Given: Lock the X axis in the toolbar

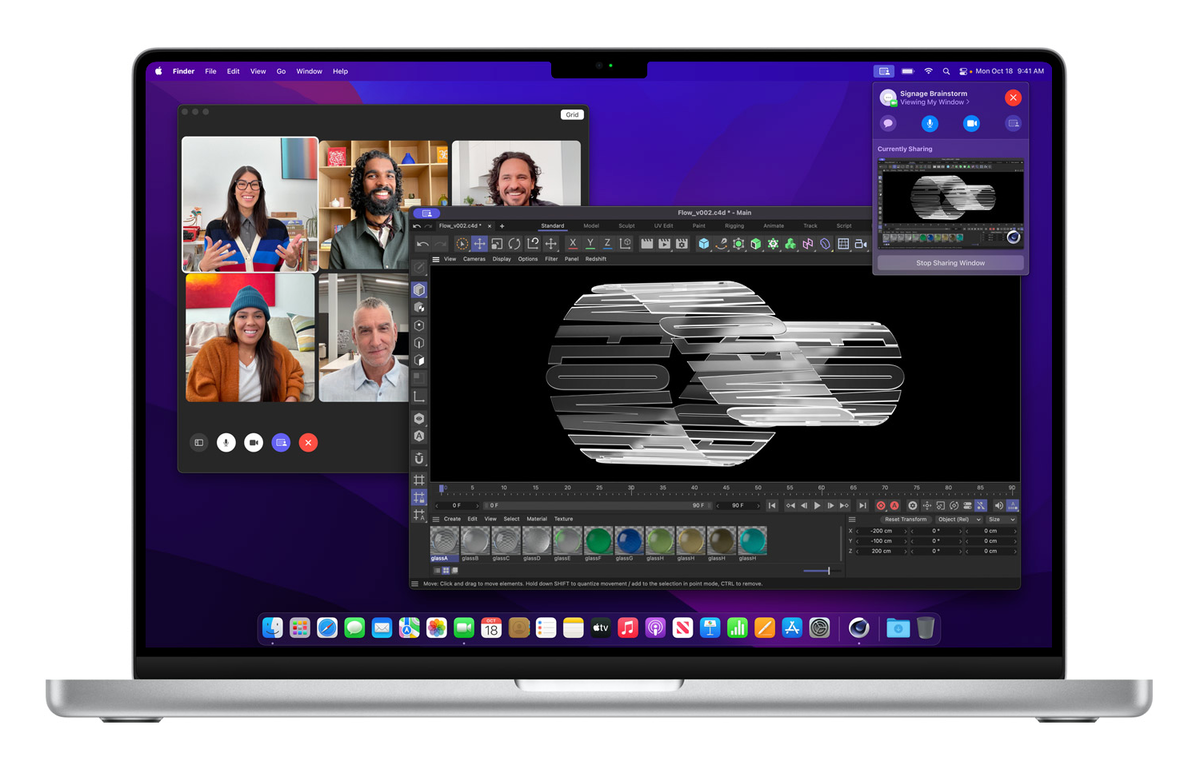Looking at the screenshot, I should (x=572, y=243).
